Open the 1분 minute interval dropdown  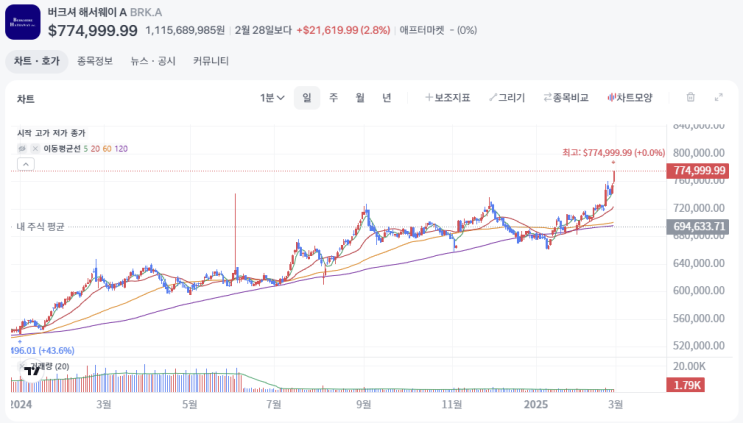click(272, 98)
